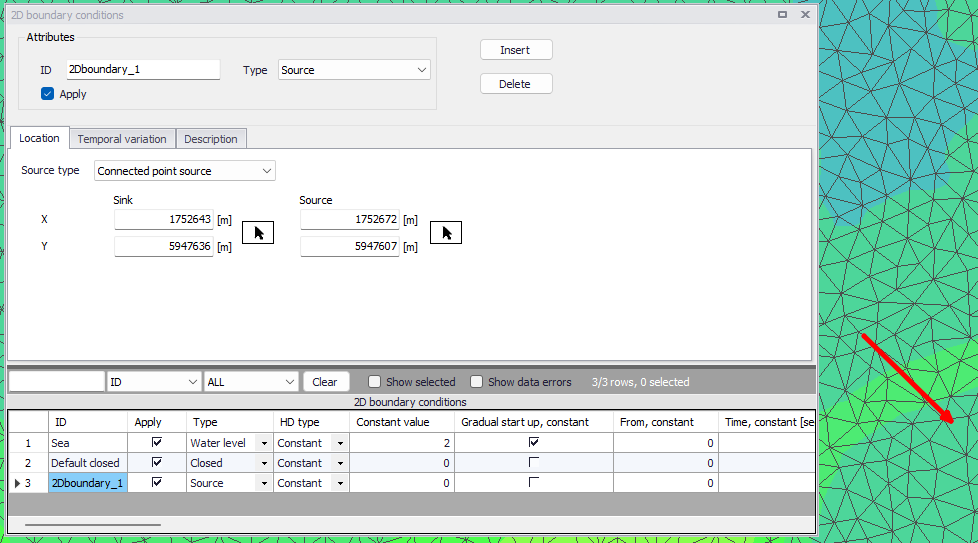
Task: Open Type dropdown arrow in Default closed row
Action: tap(264, 463)
